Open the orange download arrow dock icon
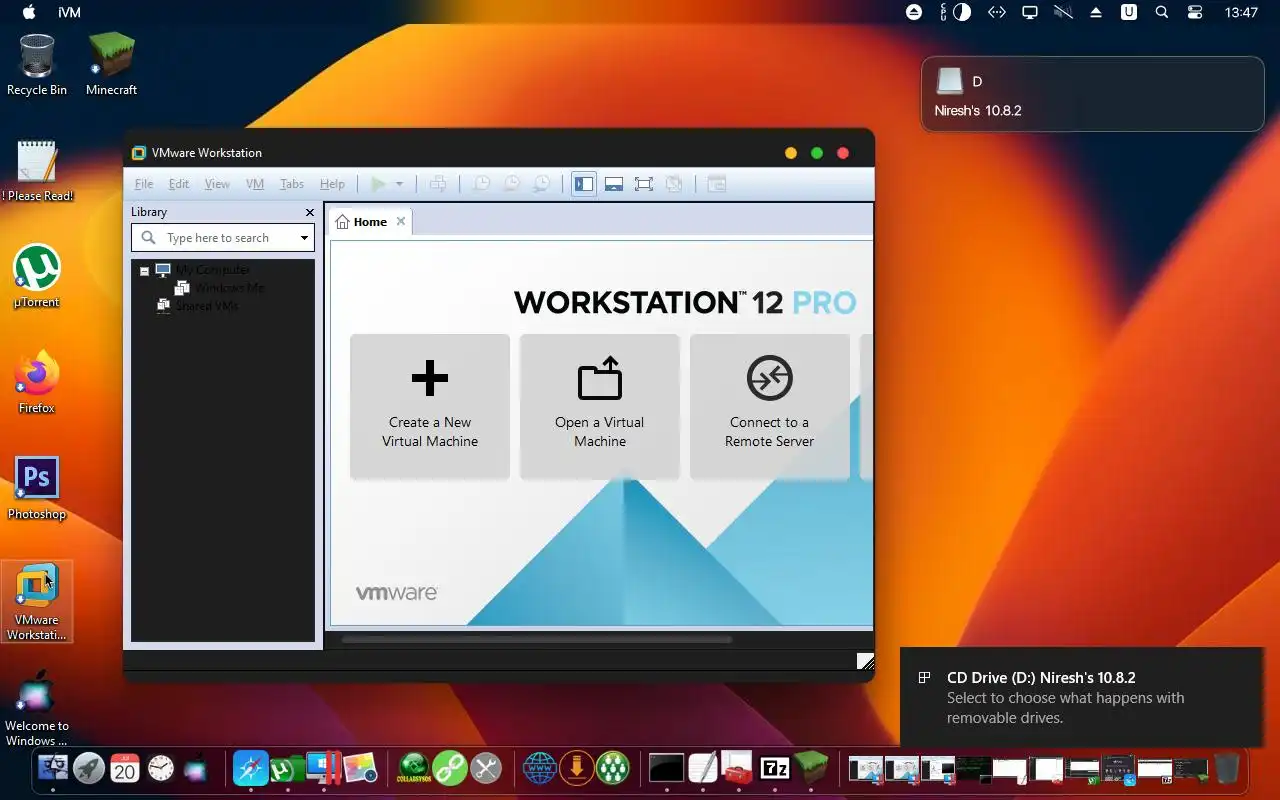The height and width of the screenshot is (800, 1280). [576, 768]
